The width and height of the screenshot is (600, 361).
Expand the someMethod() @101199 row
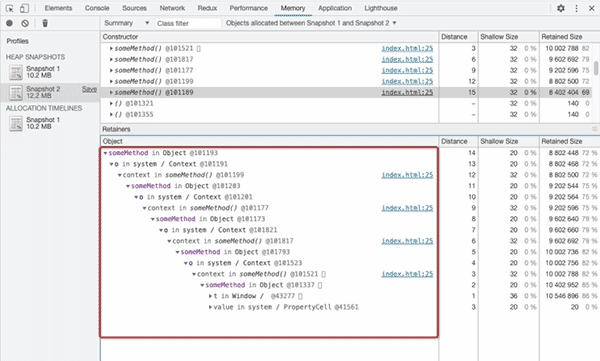(x=111, y=82)
